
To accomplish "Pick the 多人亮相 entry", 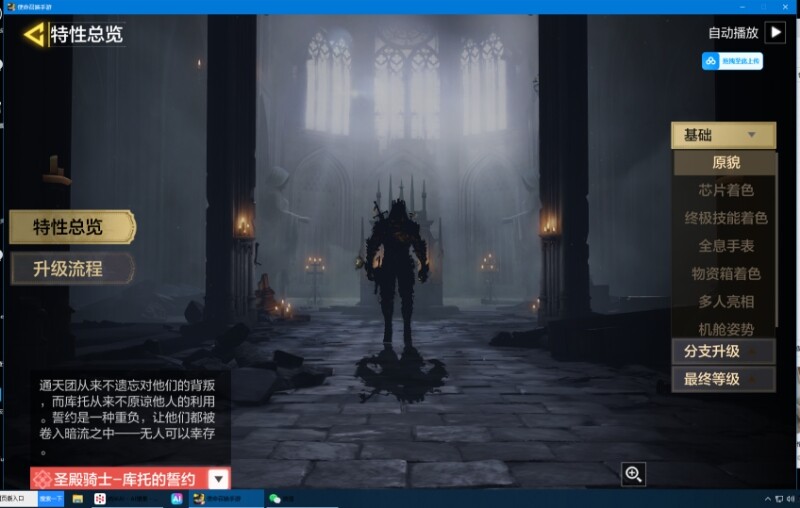I will (726, 301).
